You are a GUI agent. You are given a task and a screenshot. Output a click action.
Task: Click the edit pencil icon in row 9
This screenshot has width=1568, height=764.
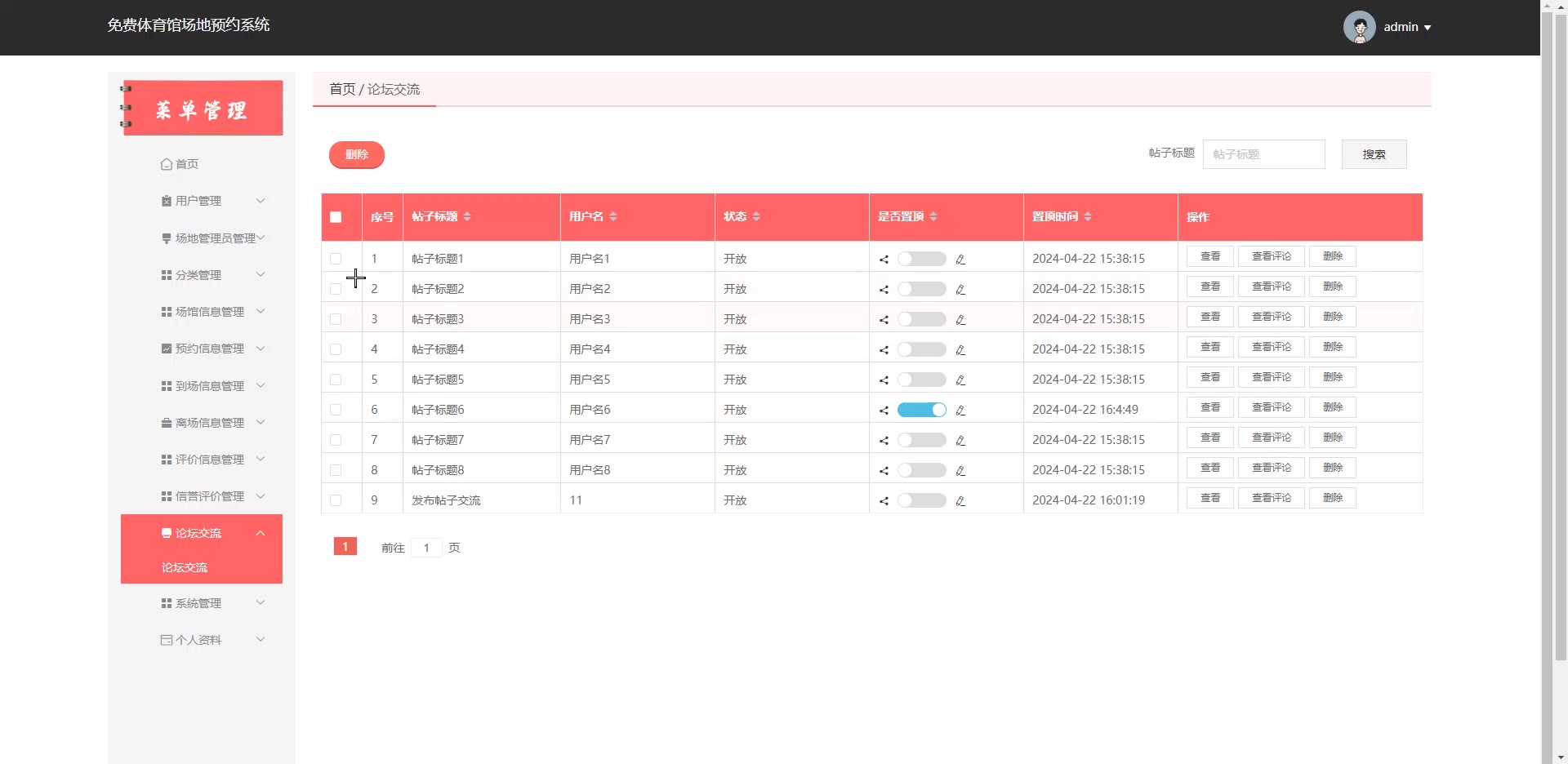click(x=960, y=501)
